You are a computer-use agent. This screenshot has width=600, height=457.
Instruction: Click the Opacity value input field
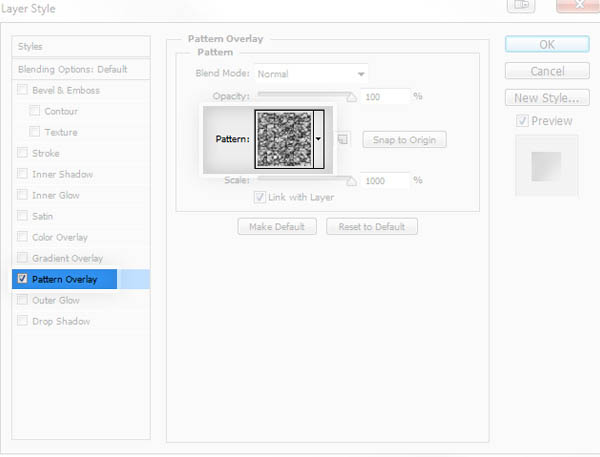(x=386, y=96)
